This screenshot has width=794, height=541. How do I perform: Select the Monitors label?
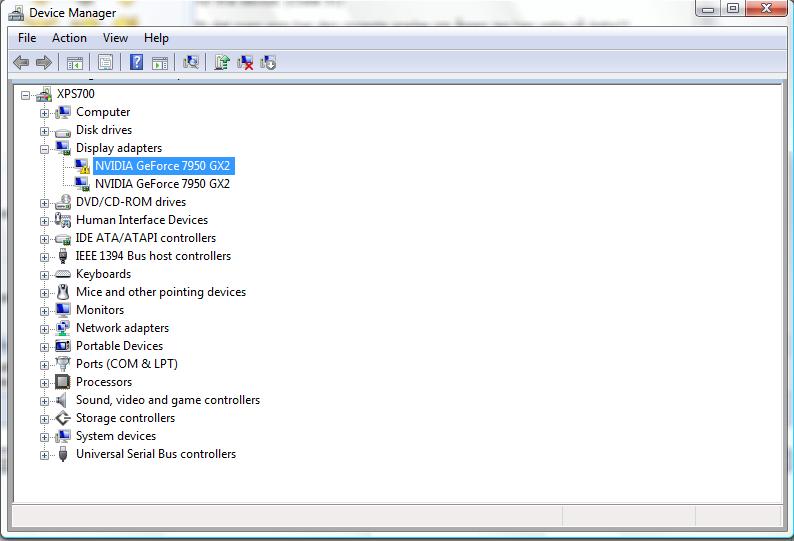point(100,310)
